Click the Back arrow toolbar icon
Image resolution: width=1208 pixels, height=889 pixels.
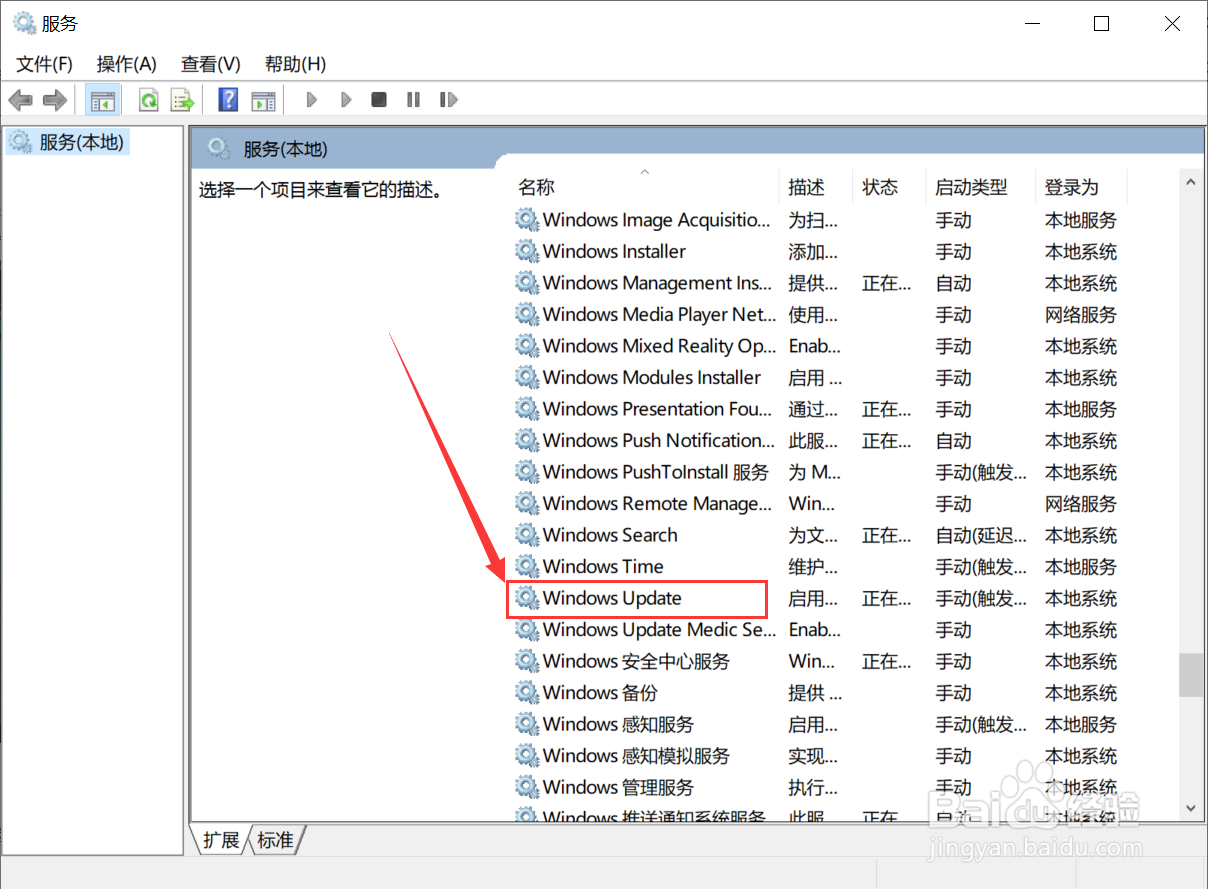tap(20, 100)
